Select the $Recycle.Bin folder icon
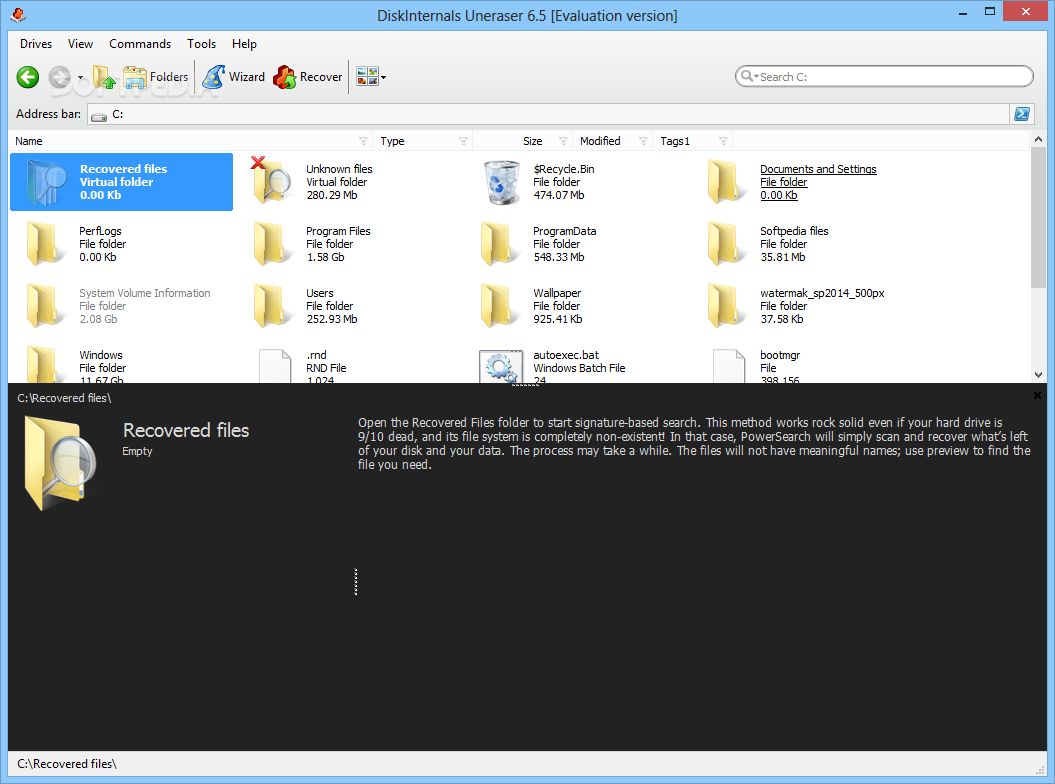This screenshot has height=784, width=1055. point(501,182)
